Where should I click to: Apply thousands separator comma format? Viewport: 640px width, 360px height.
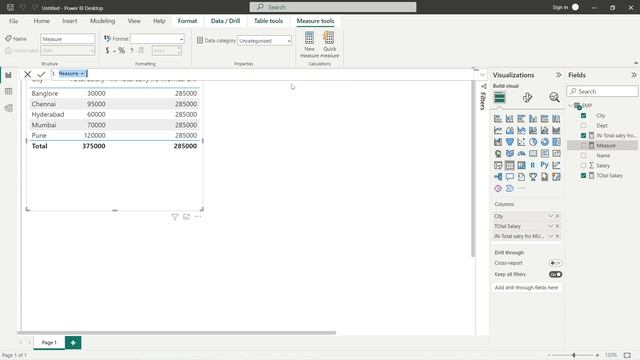click(x=131, y=51)
